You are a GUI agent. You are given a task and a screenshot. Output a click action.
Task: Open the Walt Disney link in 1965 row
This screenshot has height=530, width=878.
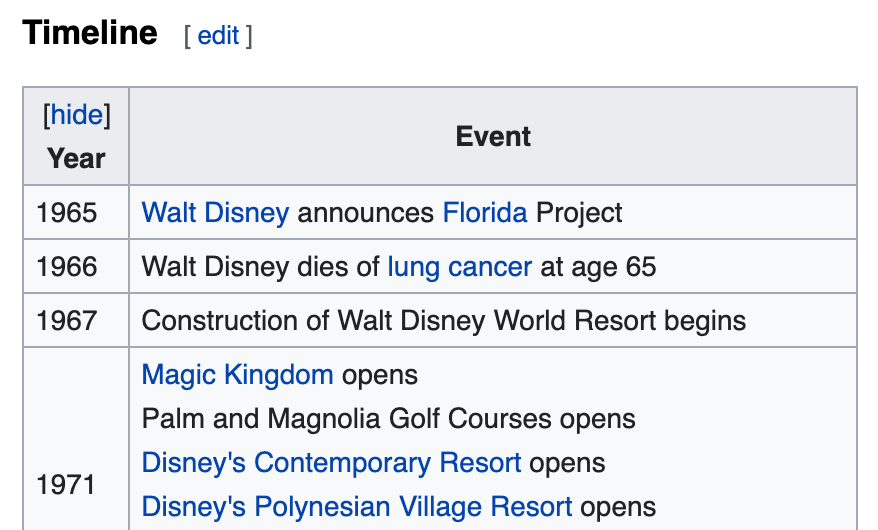(215, 213)
